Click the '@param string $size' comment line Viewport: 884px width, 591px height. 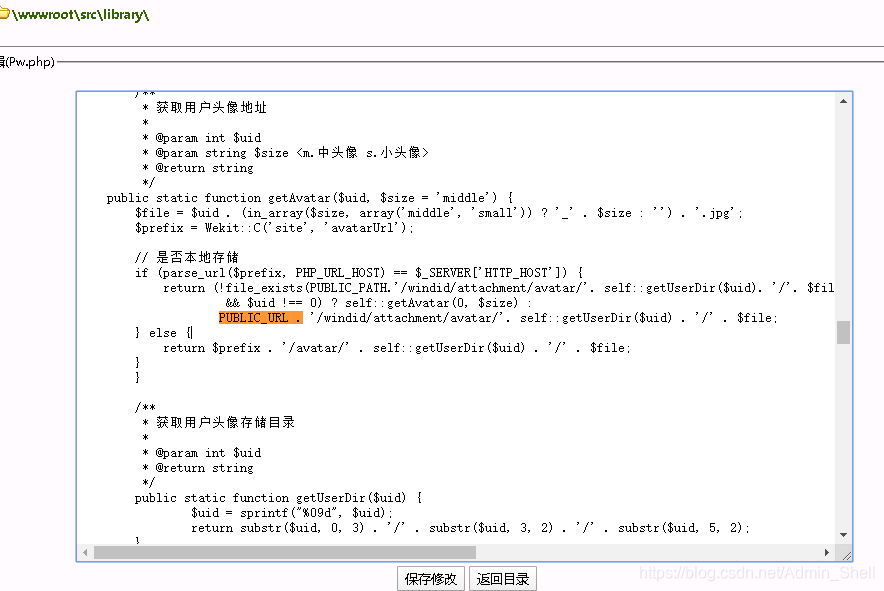click(x=286, y=153)
